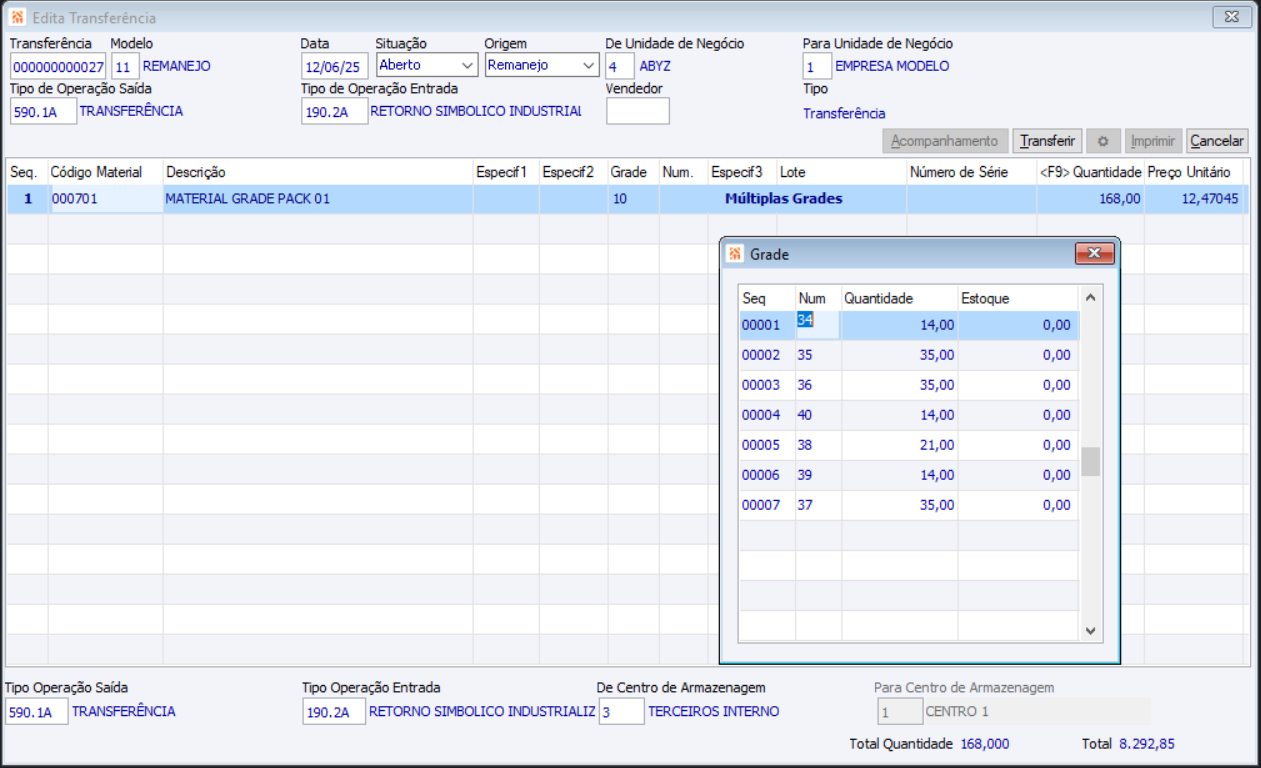The width and height of the screenshot is (1261, 768).
Task: Click the <F9> Quantidade column header
Action: click(x=1090, y=172)
